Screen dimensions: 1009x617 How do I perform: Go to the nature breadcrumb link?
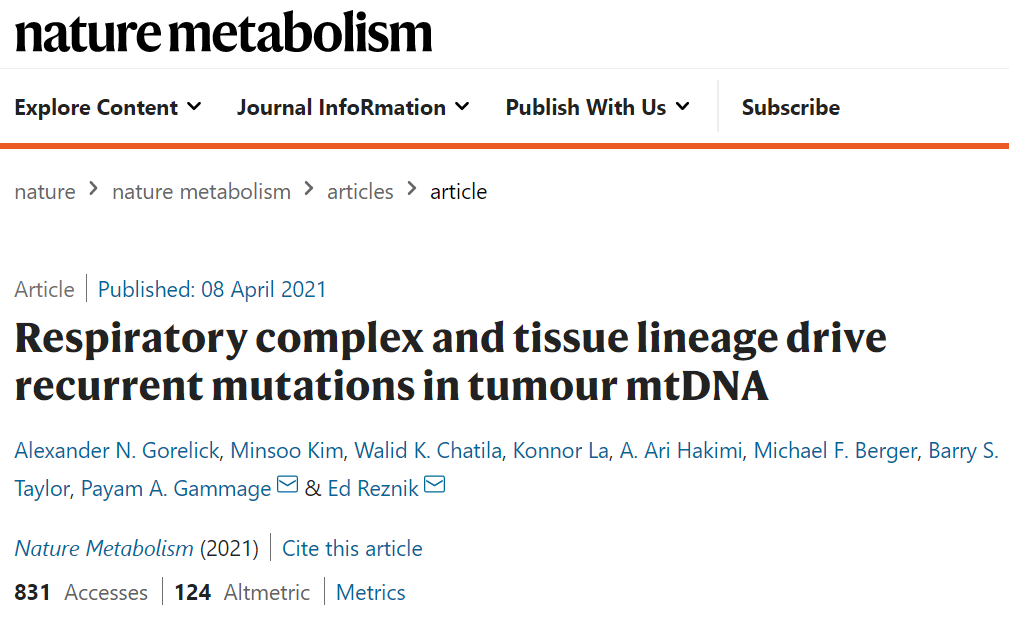click(45, 192)
